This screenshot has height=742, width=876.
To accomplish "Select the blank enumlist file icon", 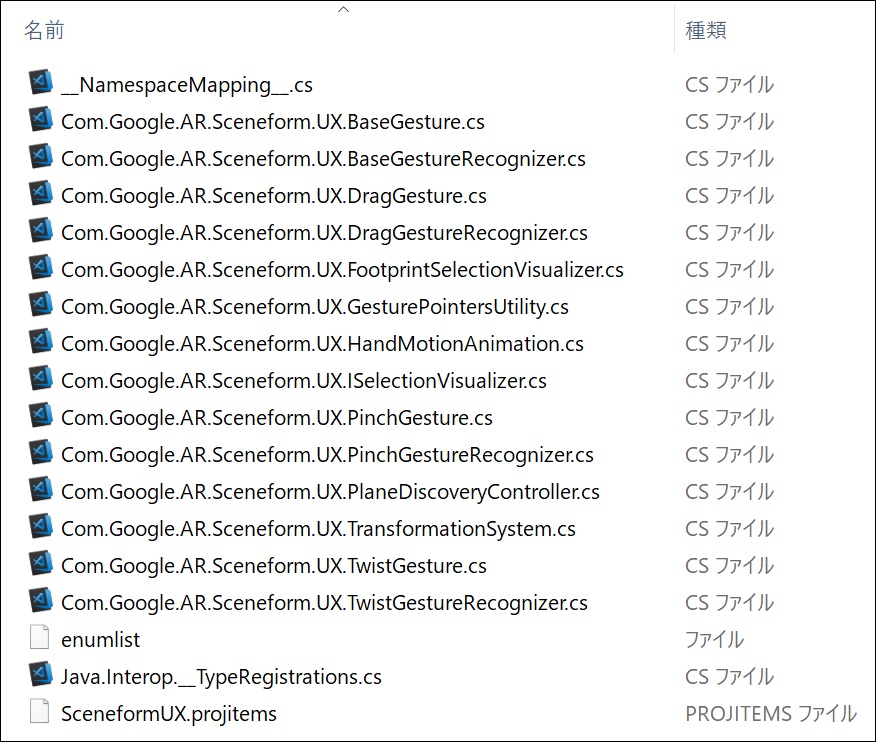I will [x=40, y=638].
